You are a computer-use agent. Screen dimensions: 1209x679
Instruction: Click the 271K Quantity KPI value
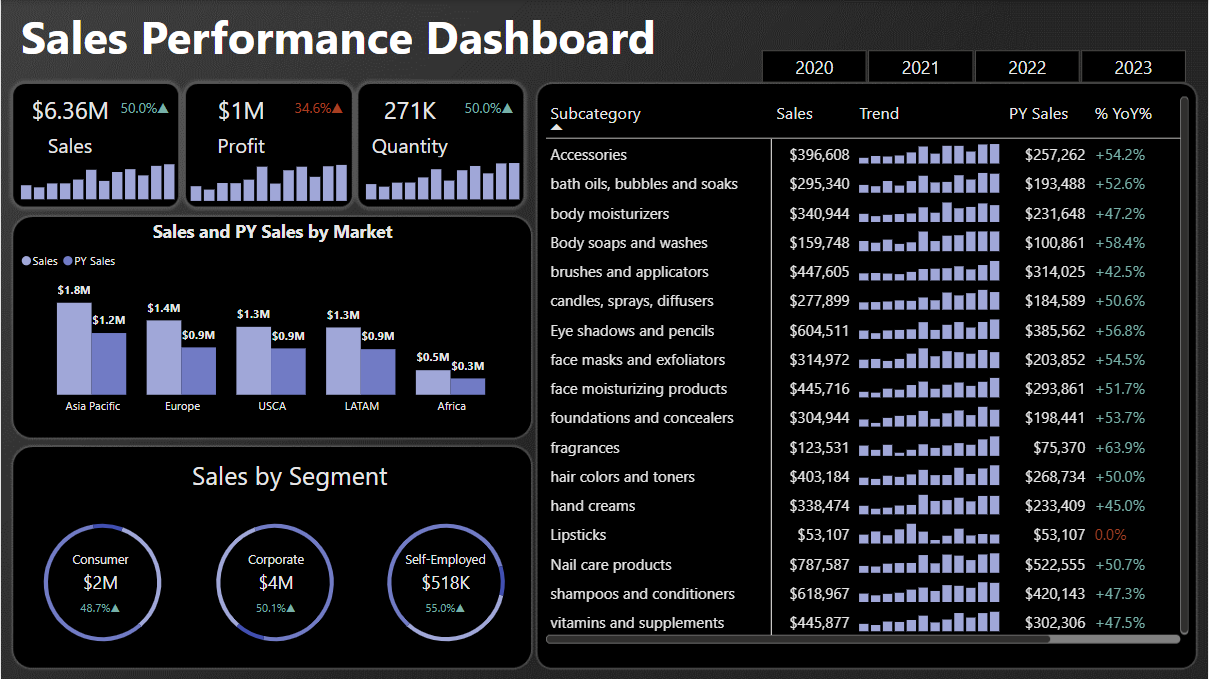pyautogui.click(x=410, y=111)
